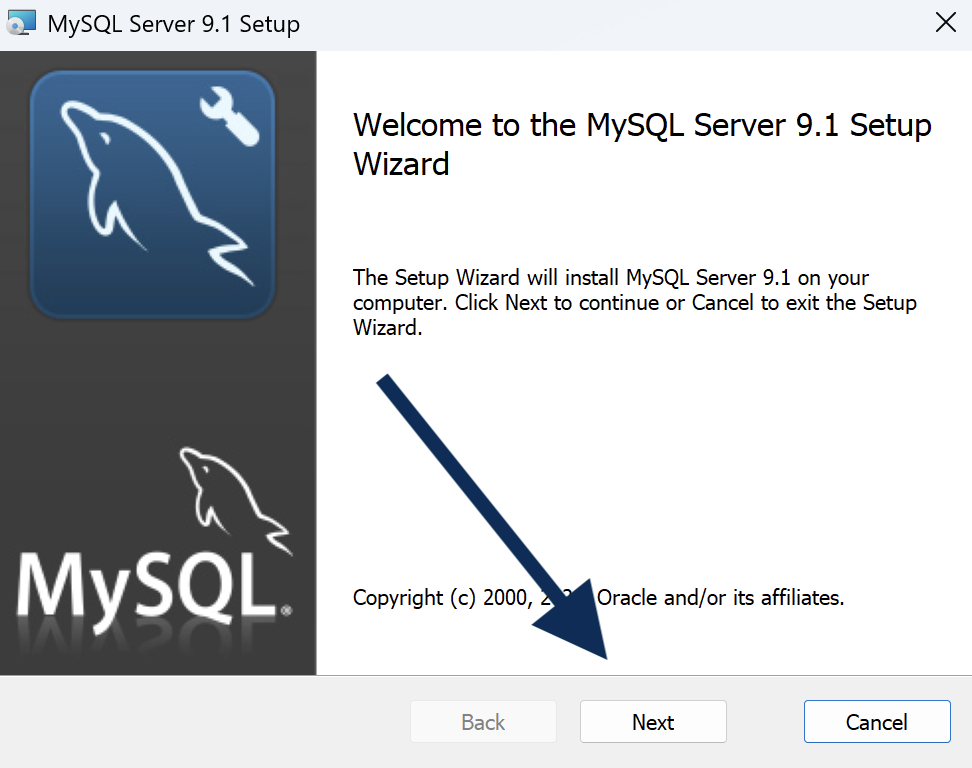972x768 pixels.
Task: Click the Oracle copyright notice text
Action: click(598, 598)
